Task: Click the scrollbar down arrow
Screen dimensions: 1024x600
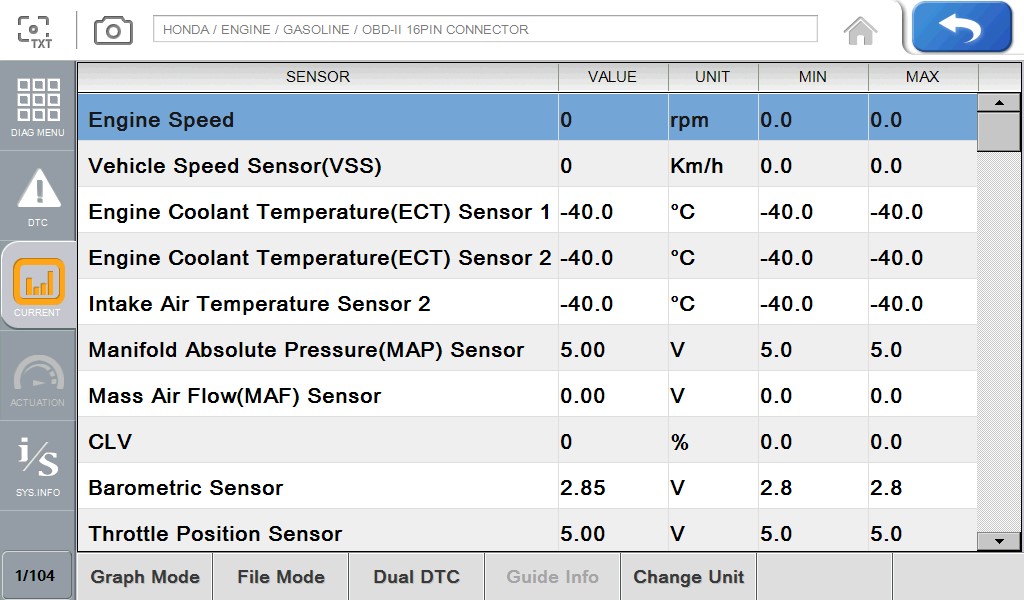Action: coord(999,541)
